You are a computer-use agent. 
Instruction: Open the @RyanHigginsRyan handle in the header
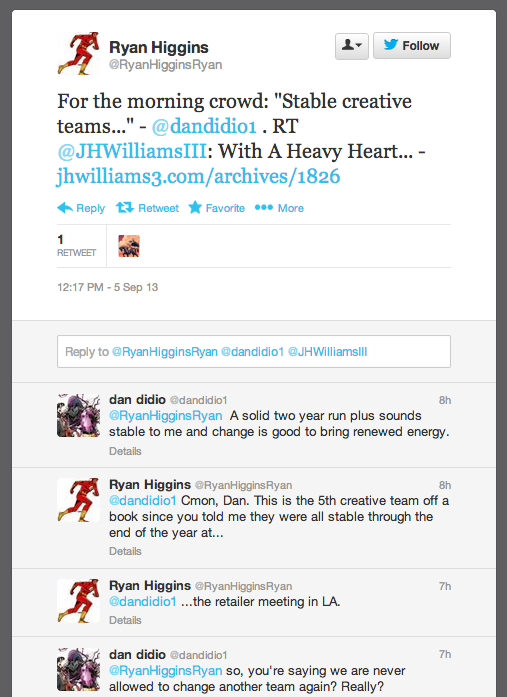[x=165, y=65]
